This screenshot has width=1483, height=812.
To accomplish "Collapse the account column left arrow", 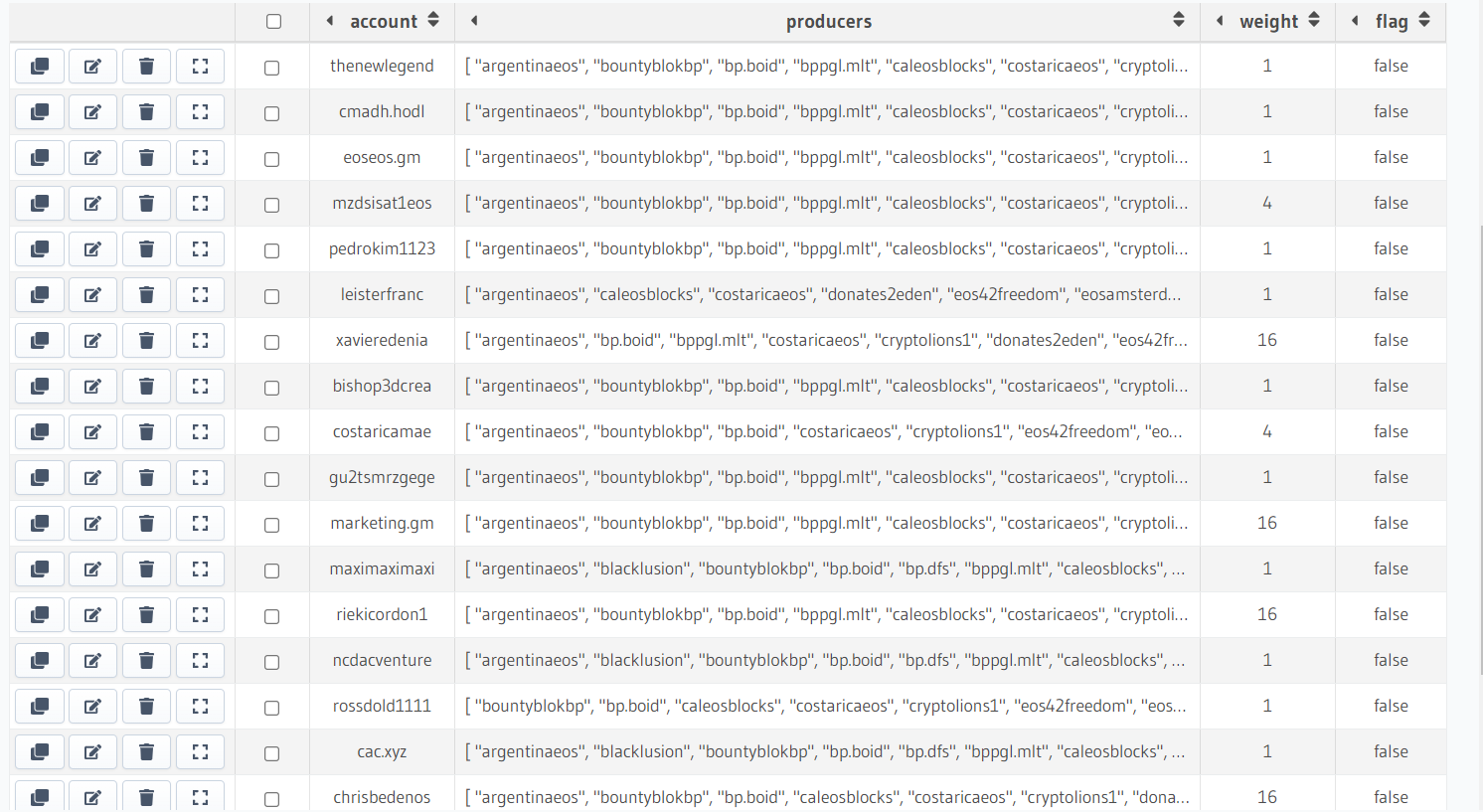I will tap(330, 21).
